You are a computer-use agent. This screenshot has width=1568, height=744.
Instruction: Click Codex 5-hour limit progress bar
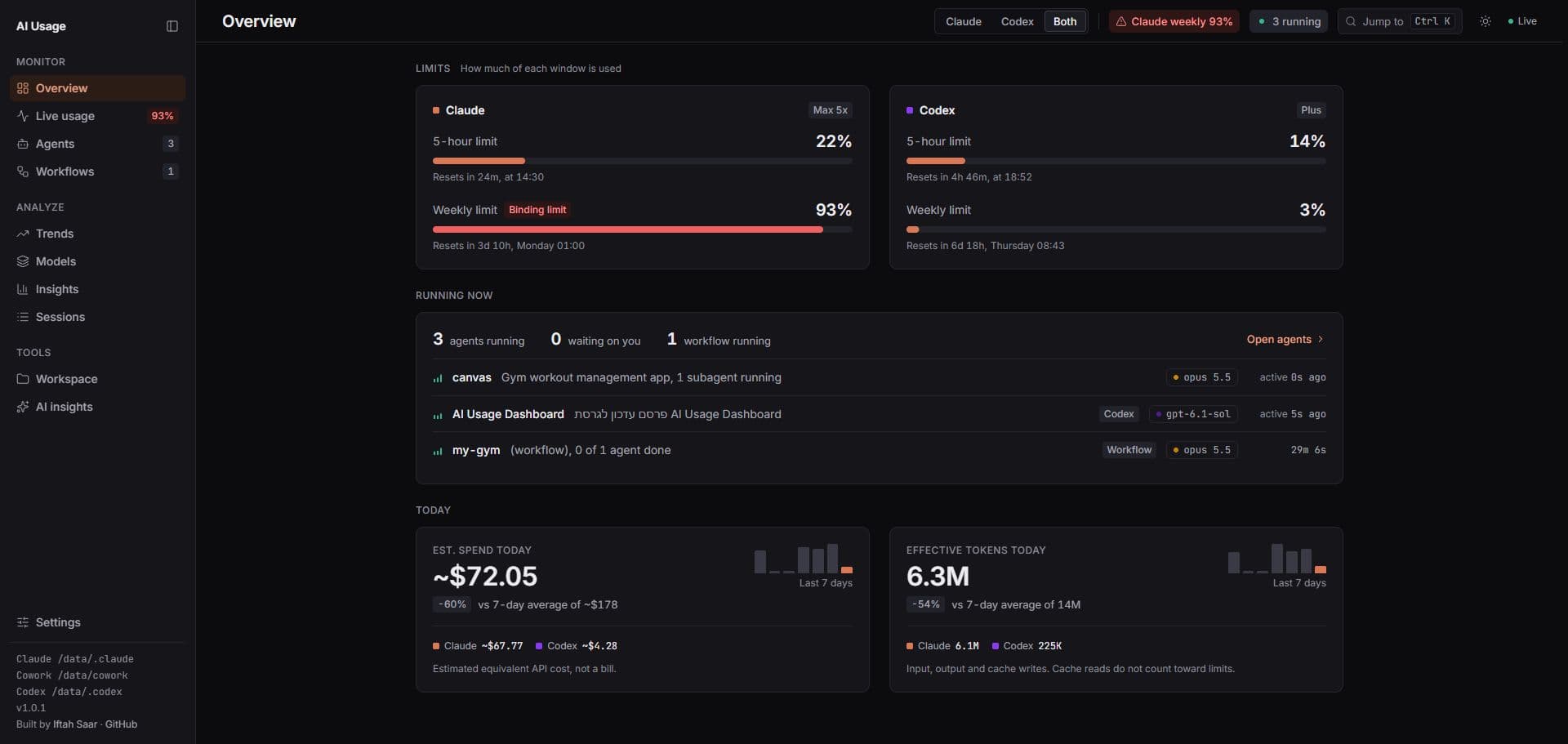(1116, 161)
